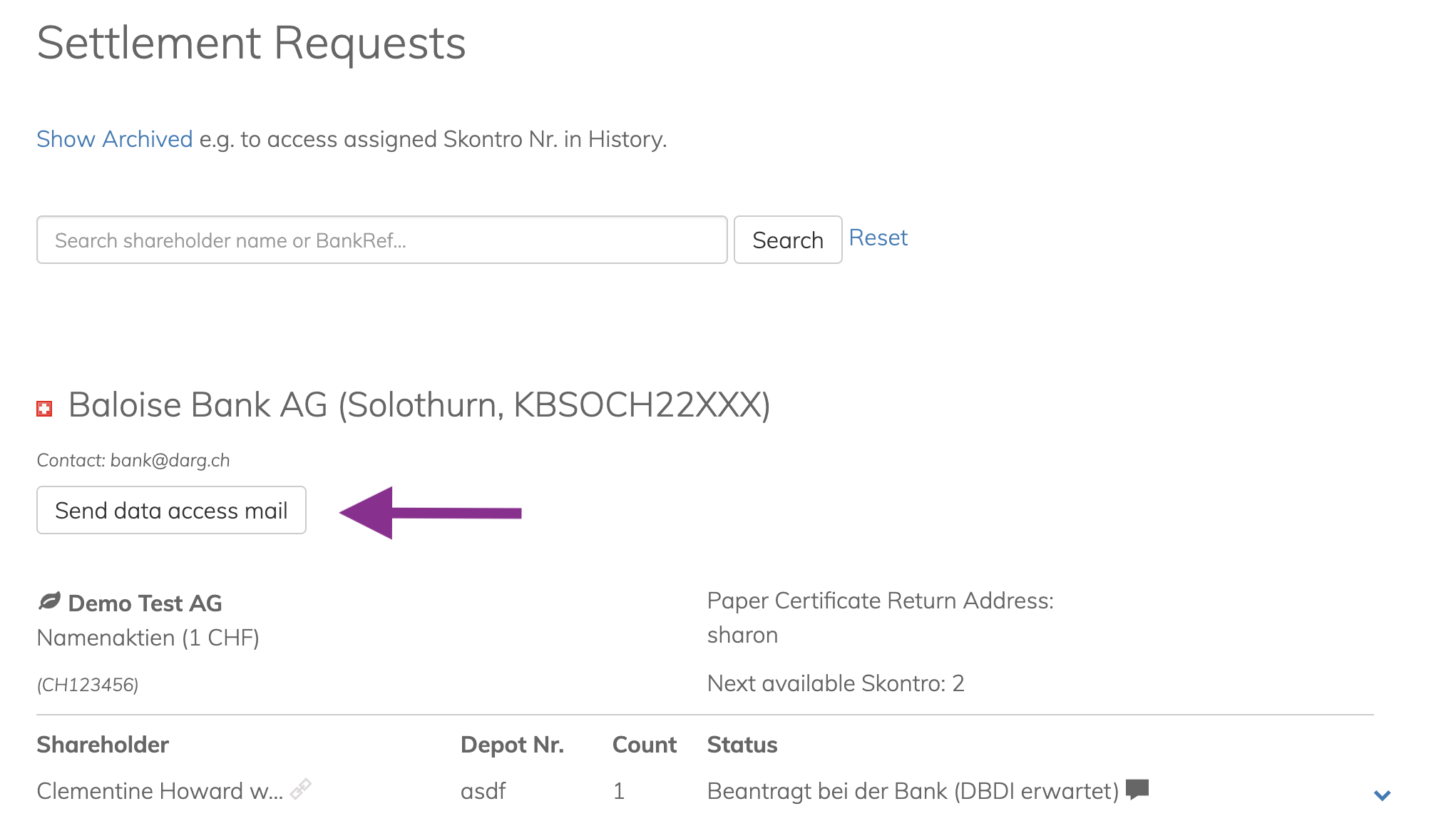The height and width of the screenshot is (836, 1456).
Task: Click the Beantragt bei der Bank status text
Action: point(913,791)
